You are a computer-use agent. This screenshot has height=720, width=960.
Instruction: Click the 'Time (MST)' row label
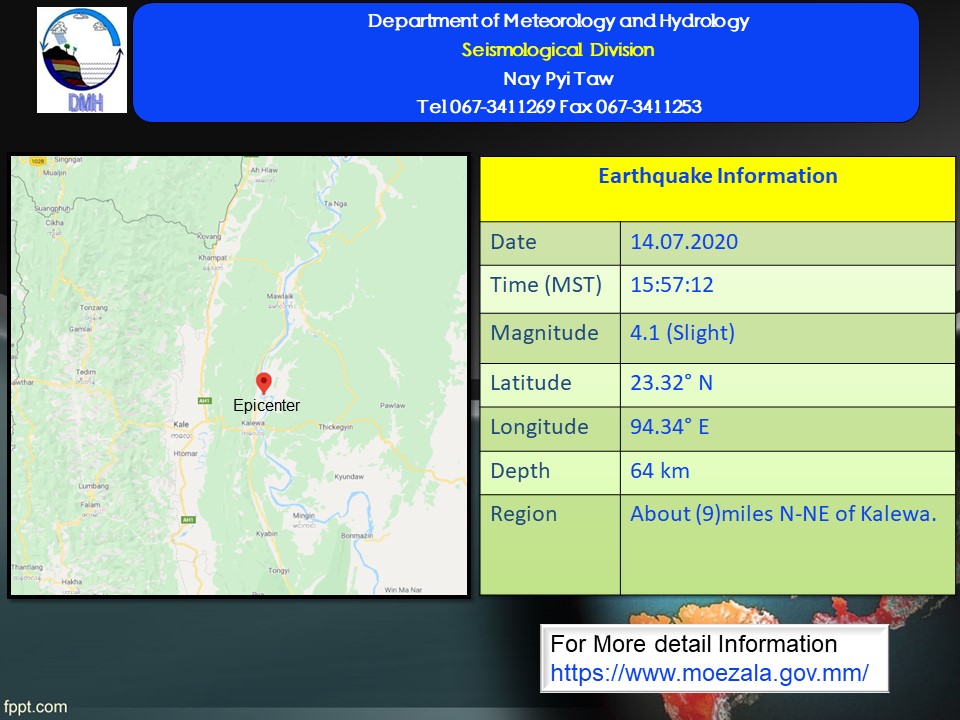pyautogui.click(x=546, y=285)
